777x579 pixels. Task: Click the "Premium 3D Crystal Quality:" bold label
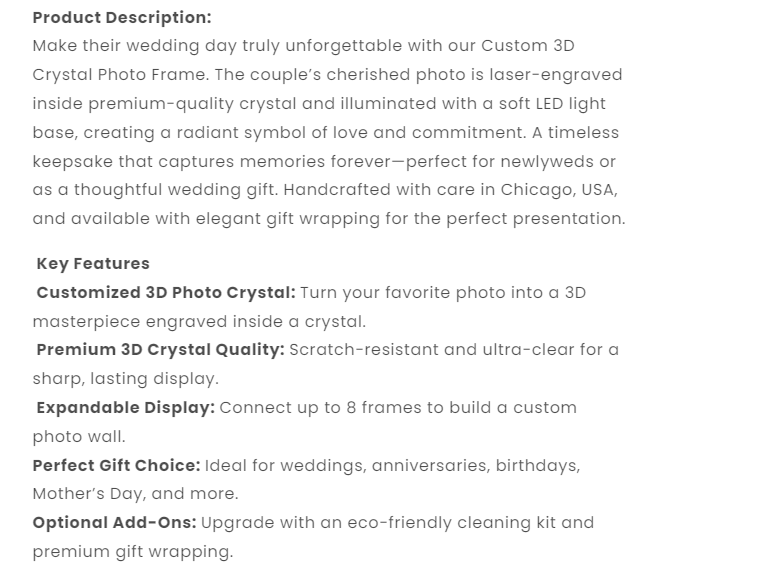[160, 350]
